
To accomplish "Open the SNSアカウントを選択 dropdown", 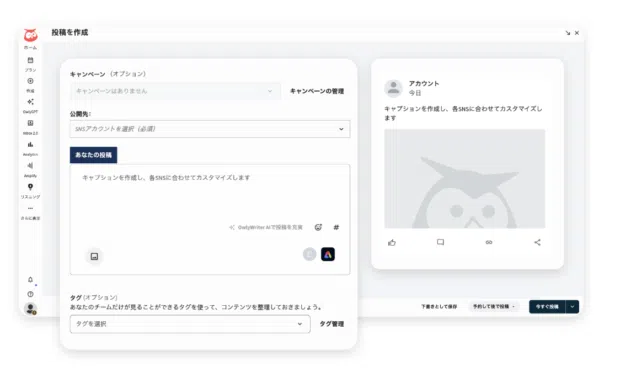I will (x=210, y=129).
